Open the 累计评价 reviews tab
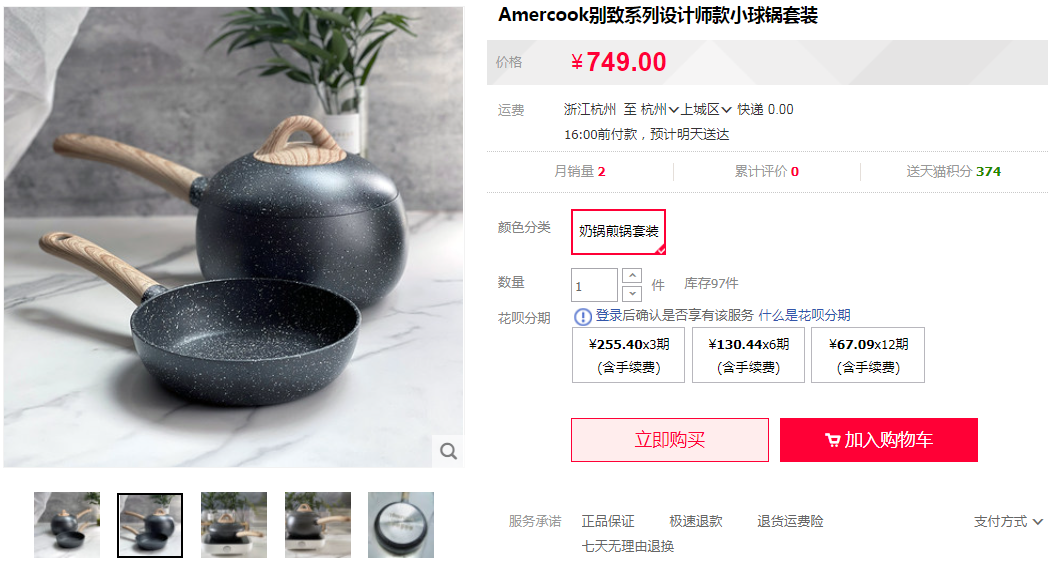This screenshot has height=572, width=1054. tap(766, 171)
